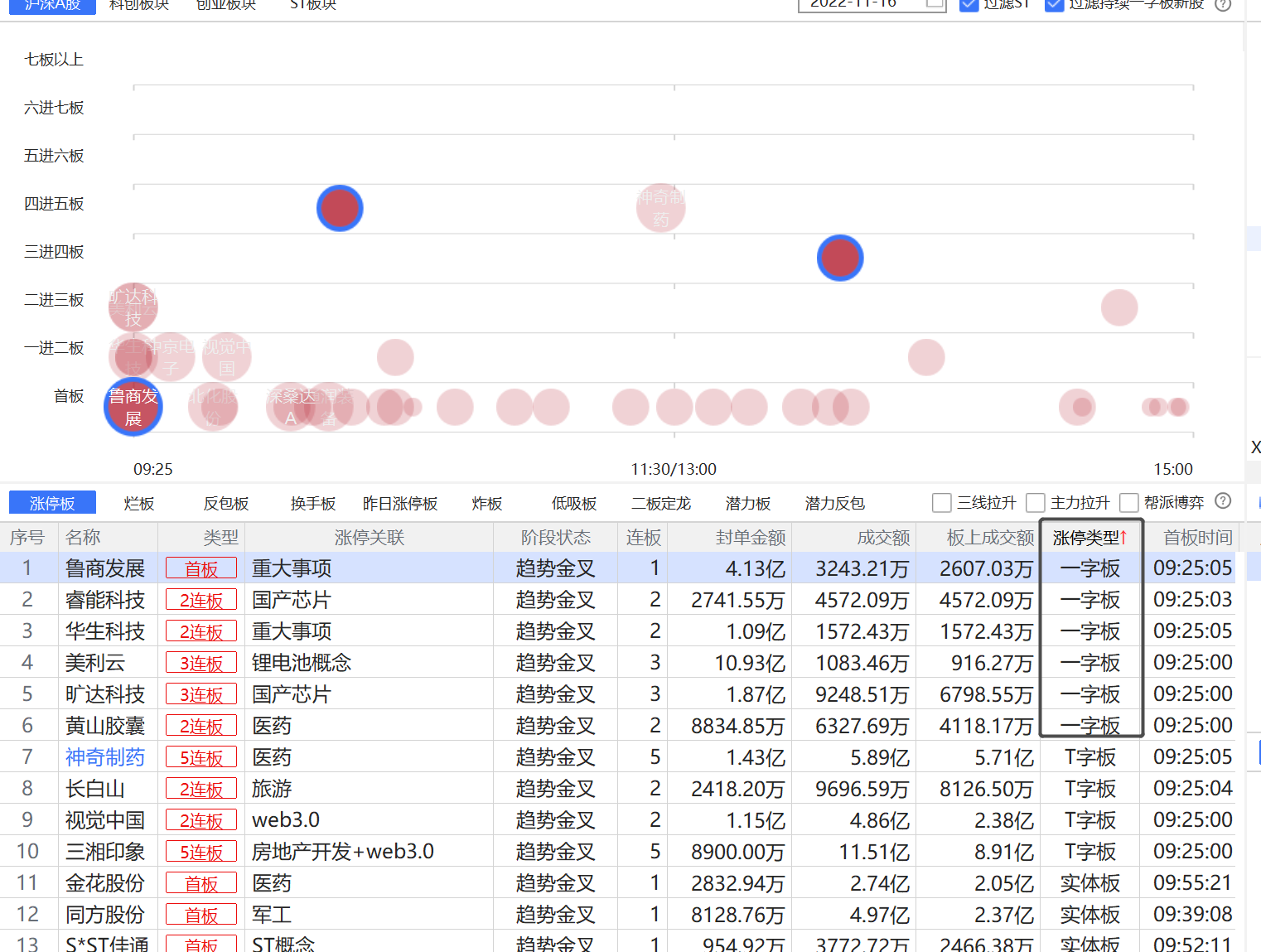Sort by 连板 column header
Screen dimensions: 1261x952
pyautogui.click(x=643, y=538)
